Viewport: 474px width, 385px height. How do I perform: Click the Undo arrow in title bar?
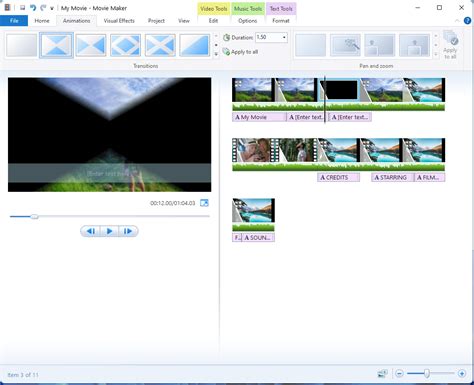pos(33,8)
